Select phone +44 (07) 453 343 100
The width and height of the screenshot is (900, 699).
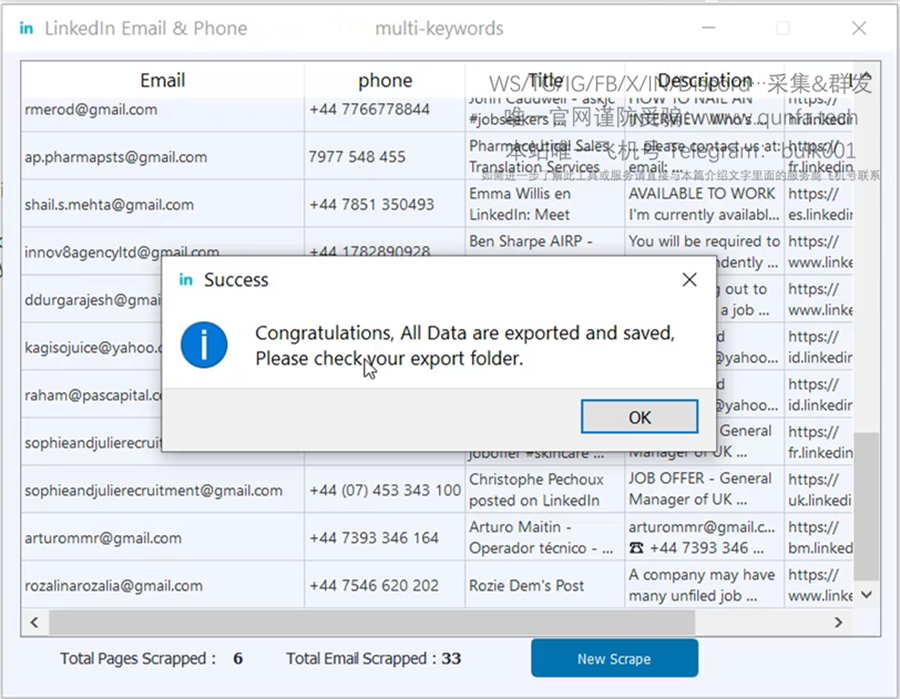385,490
